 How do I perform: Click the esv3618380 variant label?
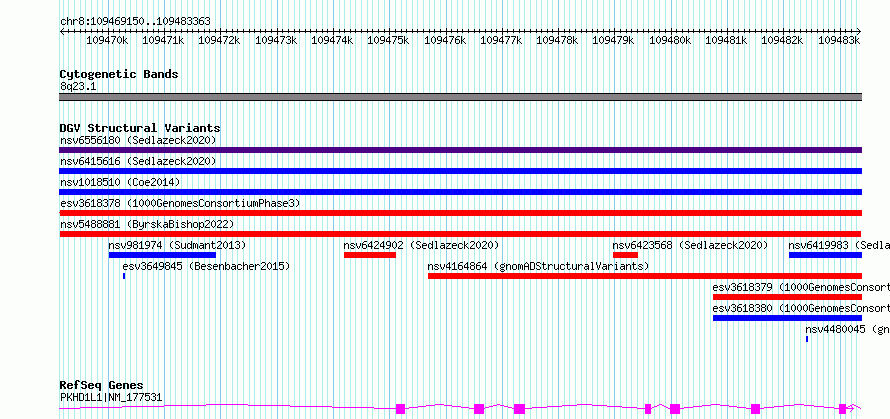click(801, 308)
